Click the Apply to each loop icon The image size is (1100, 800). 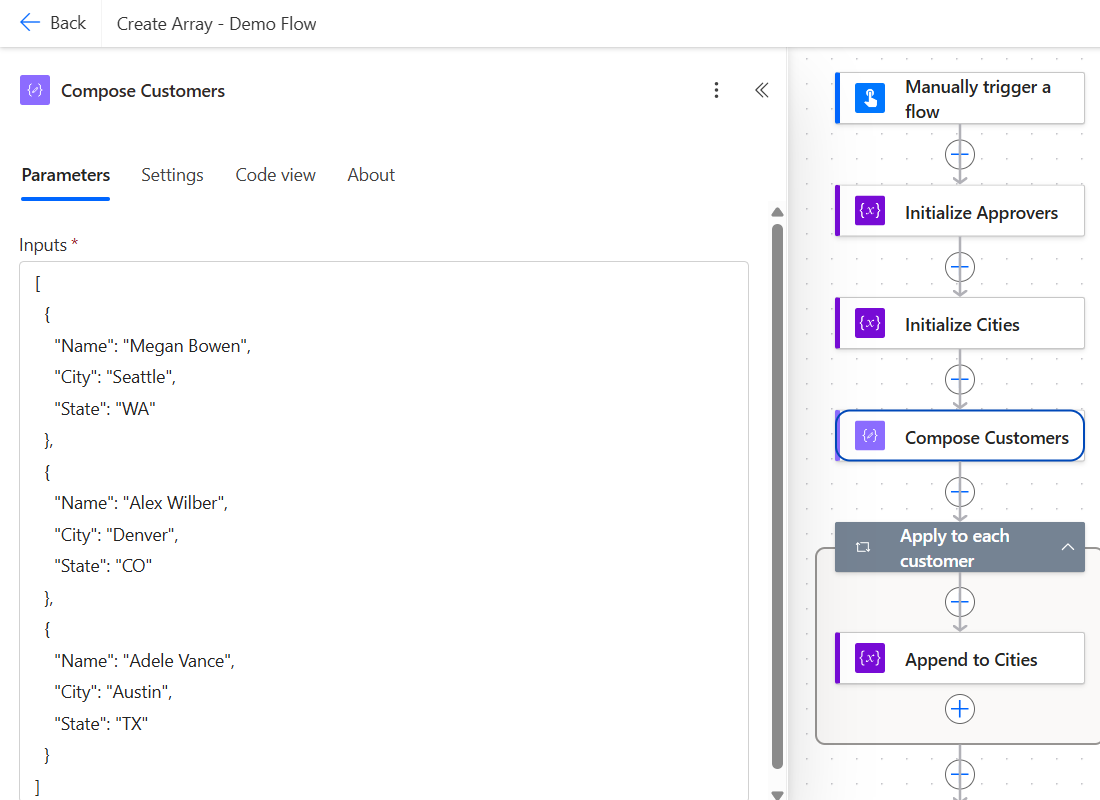coord(863,547)
